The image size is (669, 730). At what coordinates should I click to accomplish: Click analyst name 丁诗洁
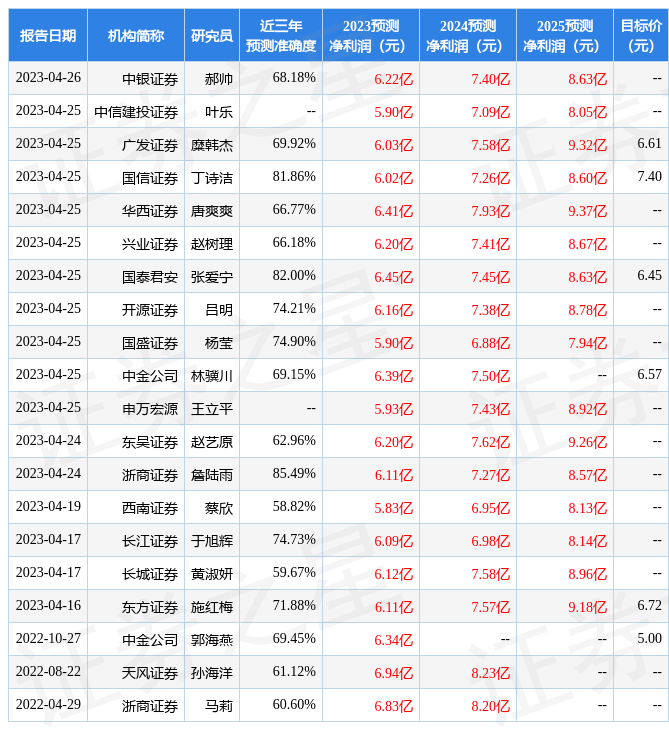pos(212,177)
